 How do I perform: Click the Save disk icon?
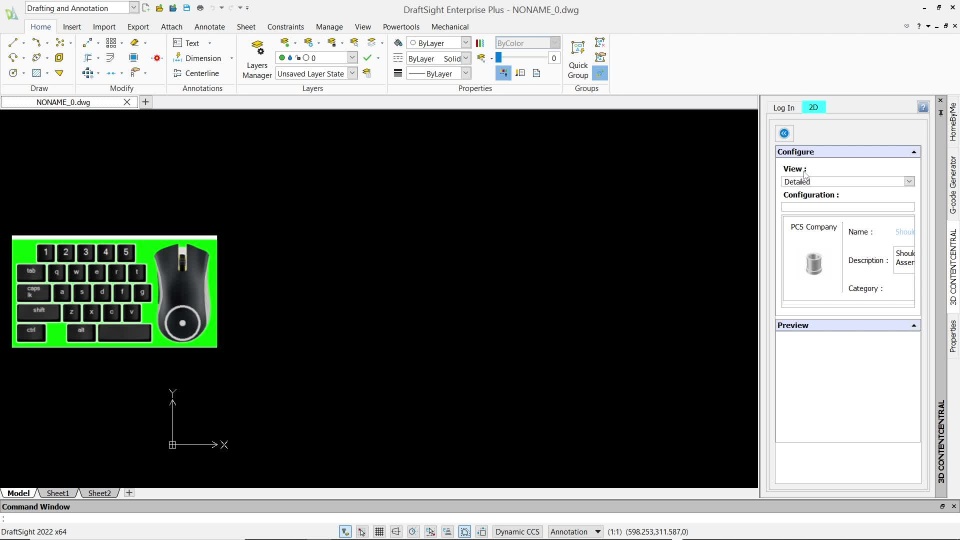click(x=186, y=8)
